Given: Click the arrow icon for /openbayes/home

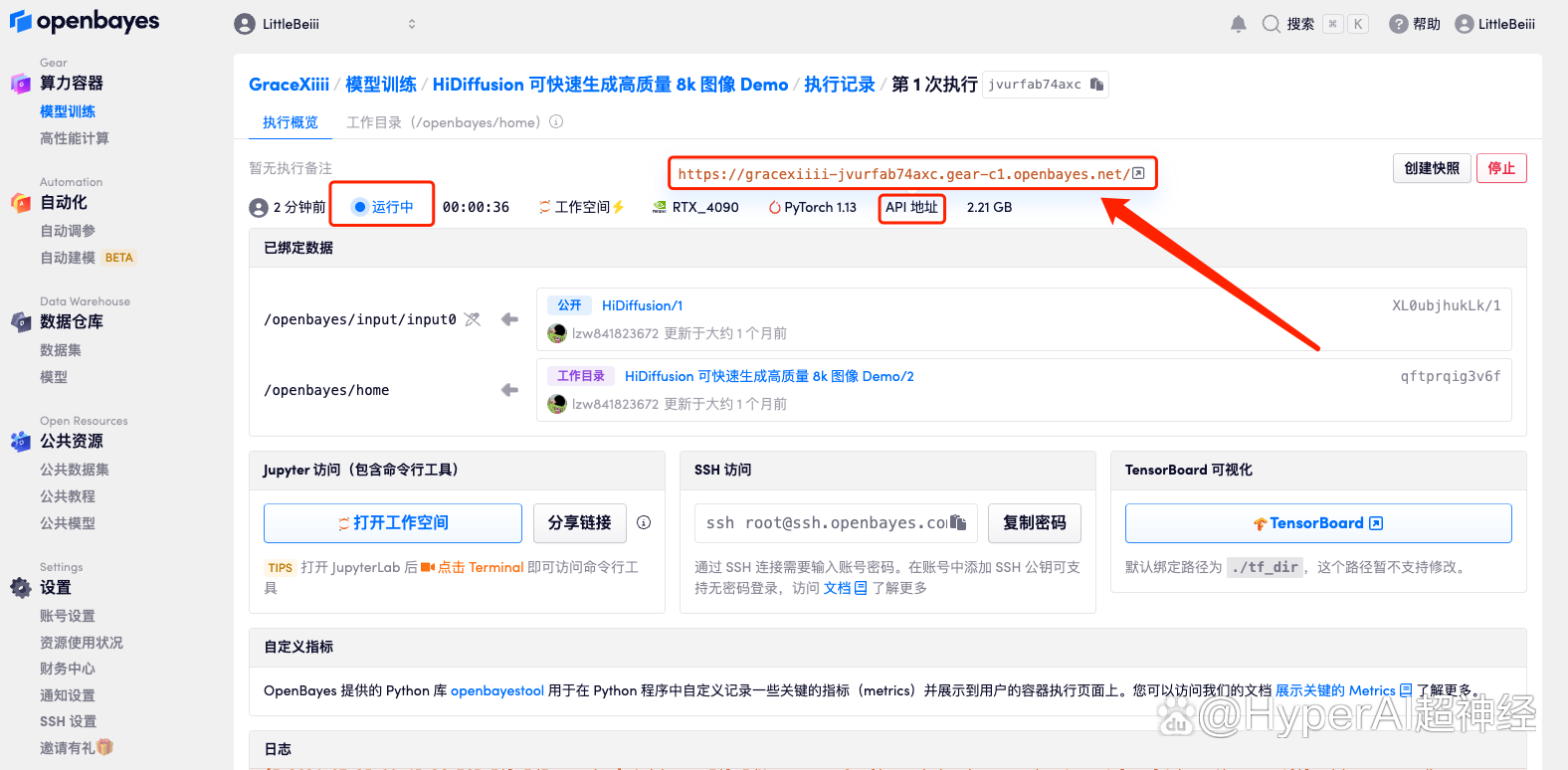Looking at the screenshot, I should (509, 390).
